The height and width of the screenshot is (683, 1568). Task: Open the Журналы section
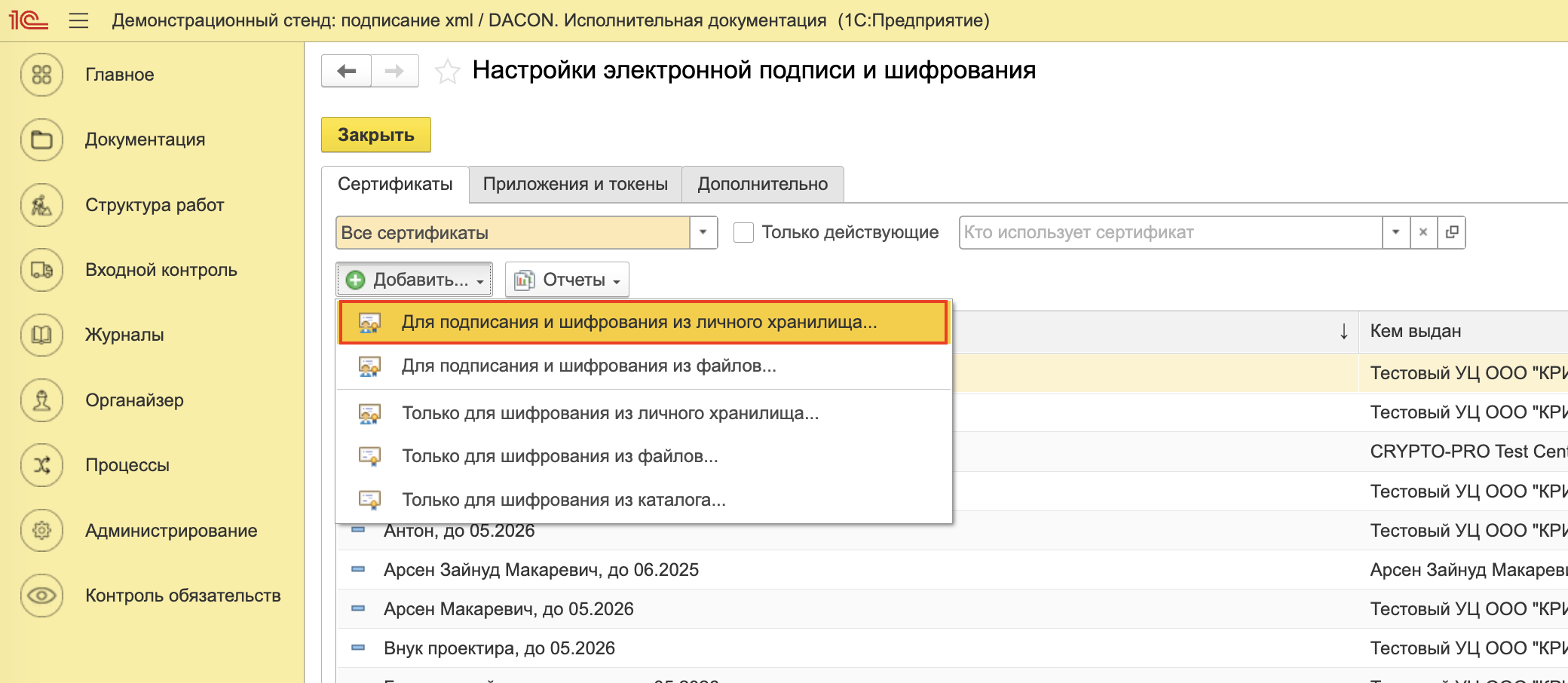pyautogui.click(x=124, y=335)
